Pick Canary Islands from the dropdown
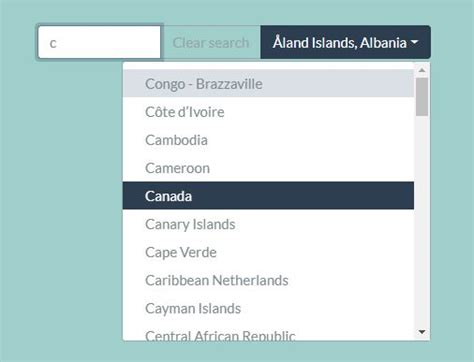This screenshot has width=474, height=362. pyautogui.click(x=268, y=224)
